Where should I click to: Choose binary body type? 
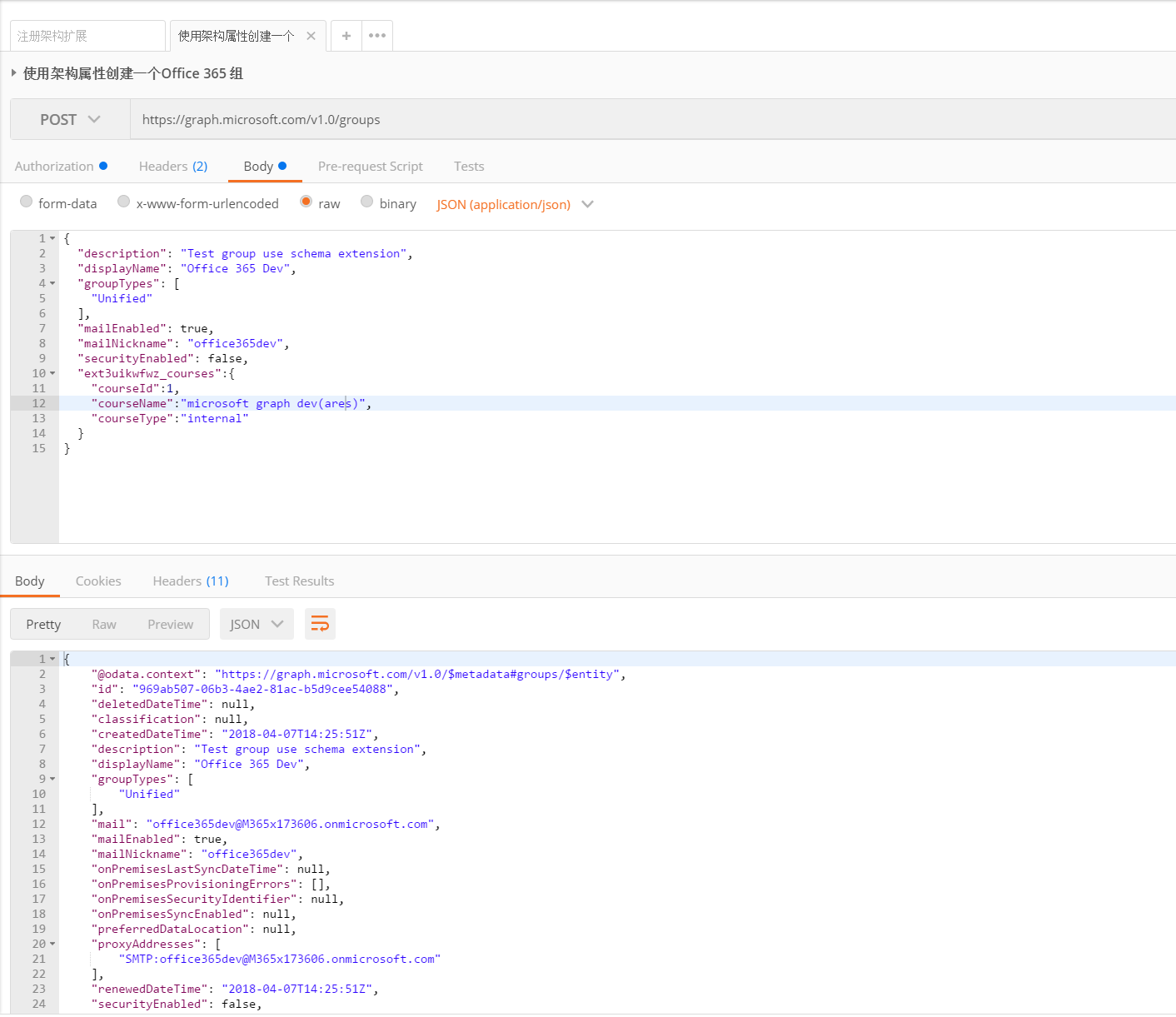(367, 202)
